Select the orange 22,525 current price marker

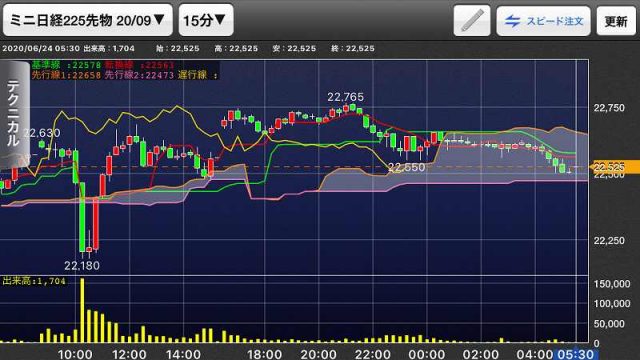(615, 167)
